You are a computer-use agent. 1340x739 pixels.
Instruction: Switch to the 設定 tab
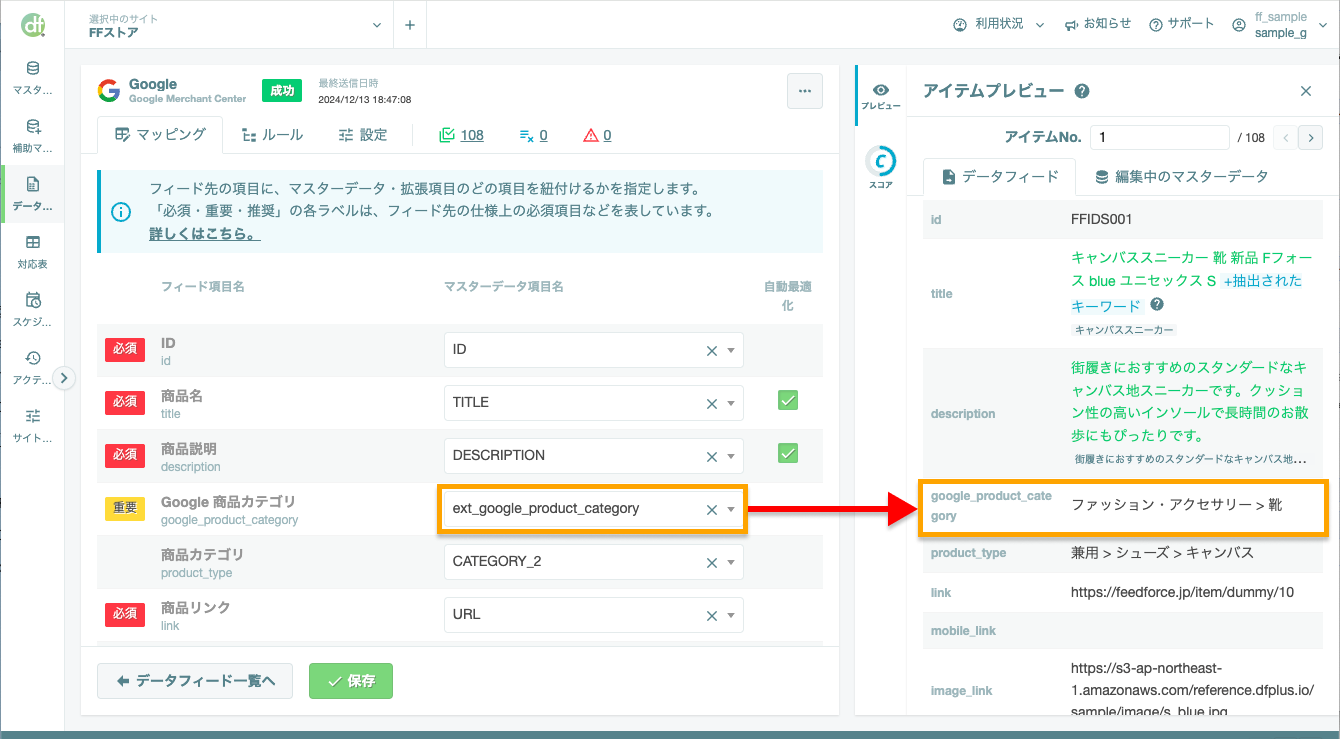pos(363,135)
